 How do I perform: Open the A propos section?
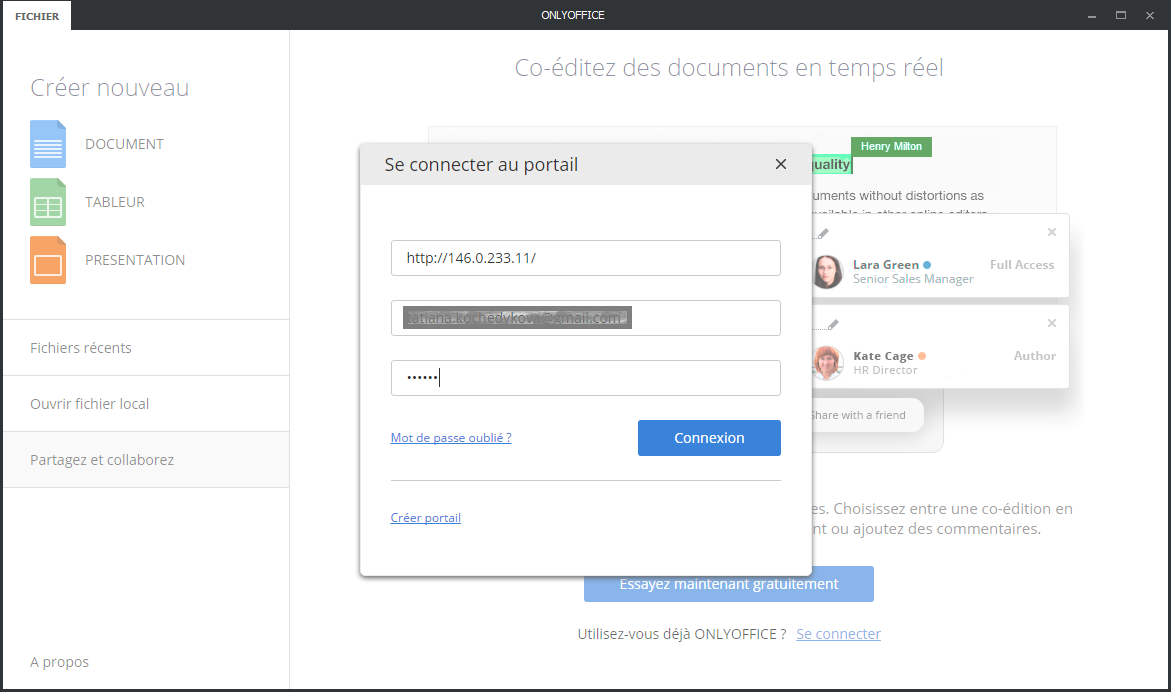[58, 661]
